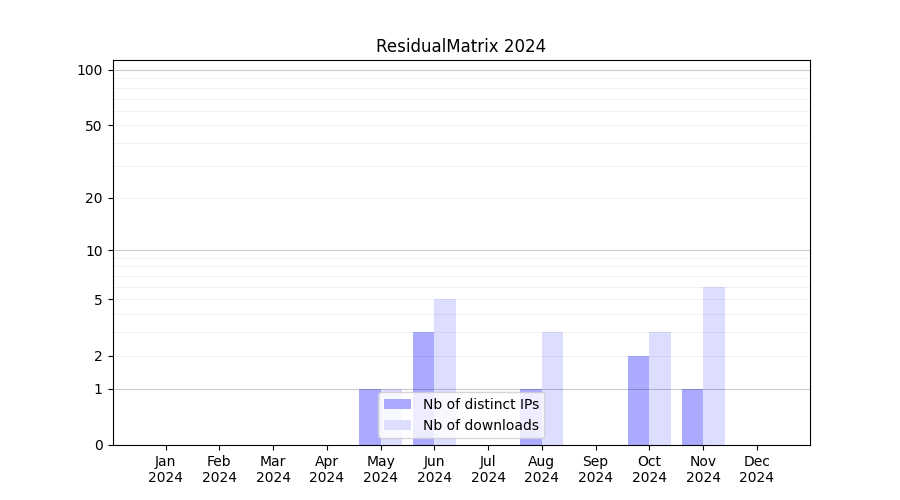Viewport: 900px width, 500px height.
Task: Select the 'Nb of downloads' legend label
Action: tap(480, 425)
